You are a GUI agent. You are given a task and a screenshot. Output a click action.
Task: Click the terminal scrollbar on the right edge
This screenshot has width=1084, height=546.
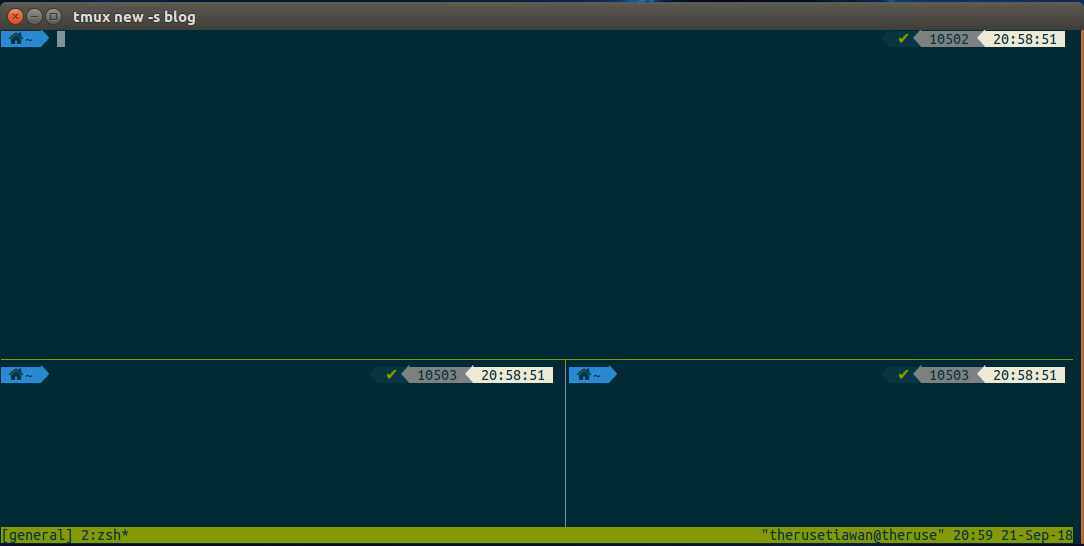(1081, 286)
